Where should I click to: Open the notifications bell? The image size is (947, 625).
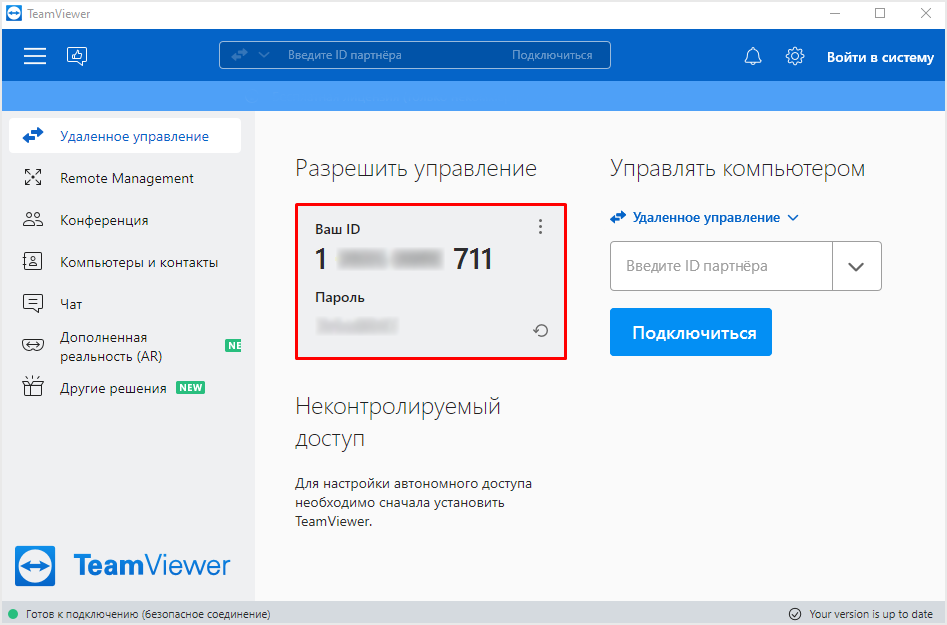coord(753,56)
